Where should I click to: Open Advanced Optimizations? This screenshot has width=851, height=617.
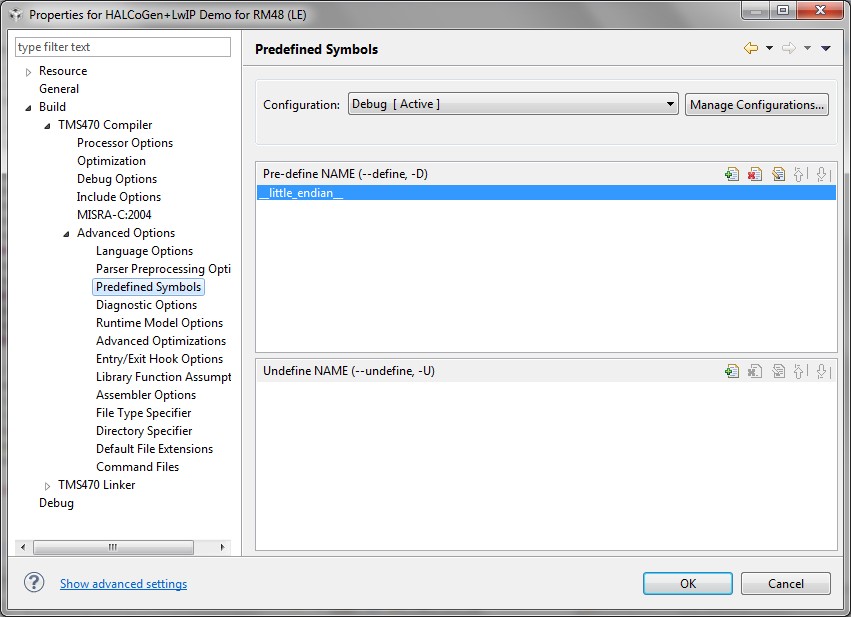pos(161,340)
